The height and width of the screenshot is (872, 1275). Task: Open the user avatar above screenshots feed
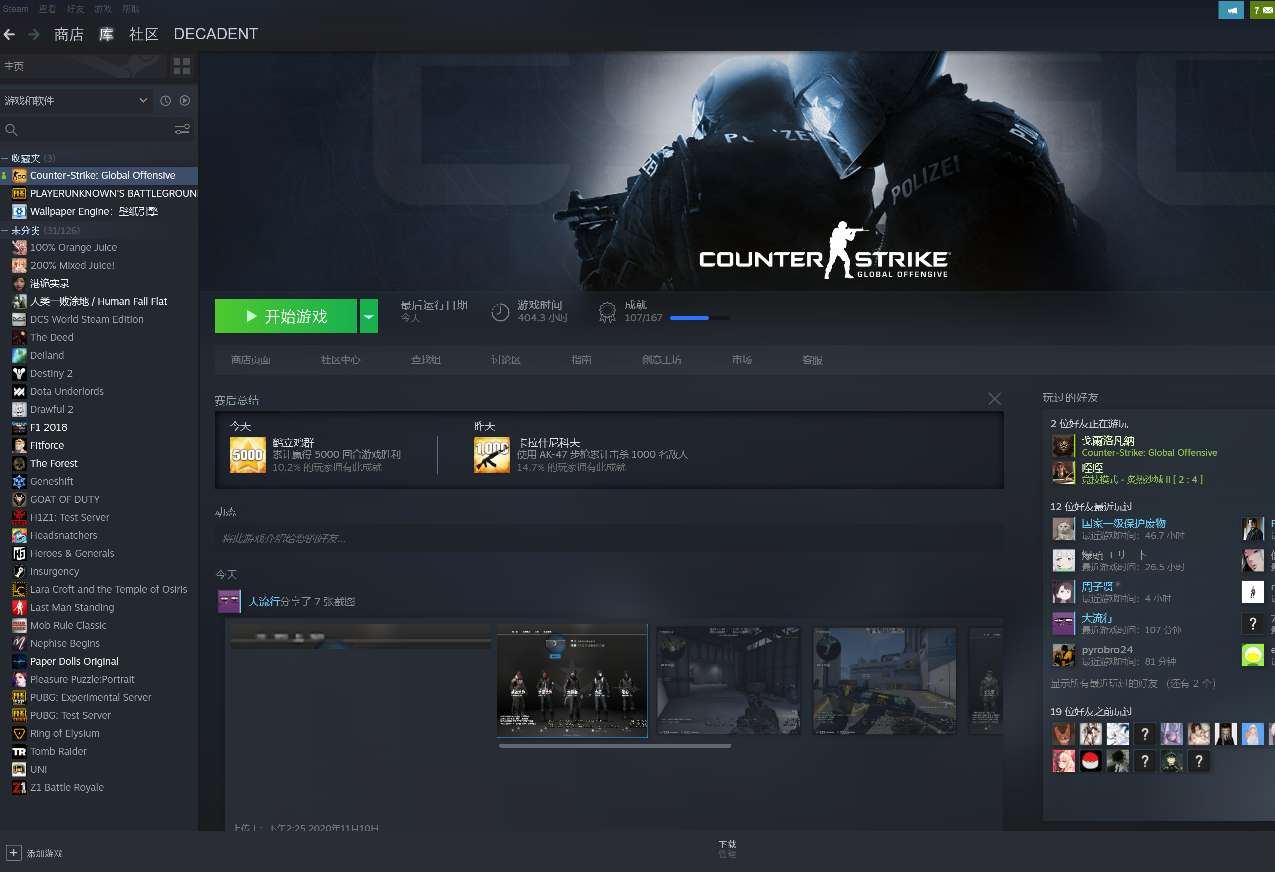(x=229, y=601)
